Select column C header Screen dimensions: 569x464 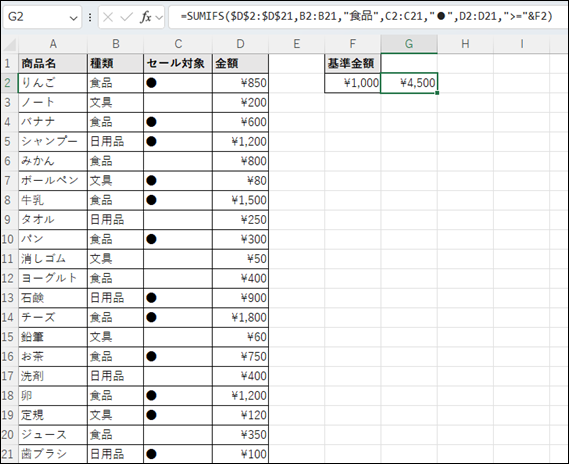click(x=178, y=44)
